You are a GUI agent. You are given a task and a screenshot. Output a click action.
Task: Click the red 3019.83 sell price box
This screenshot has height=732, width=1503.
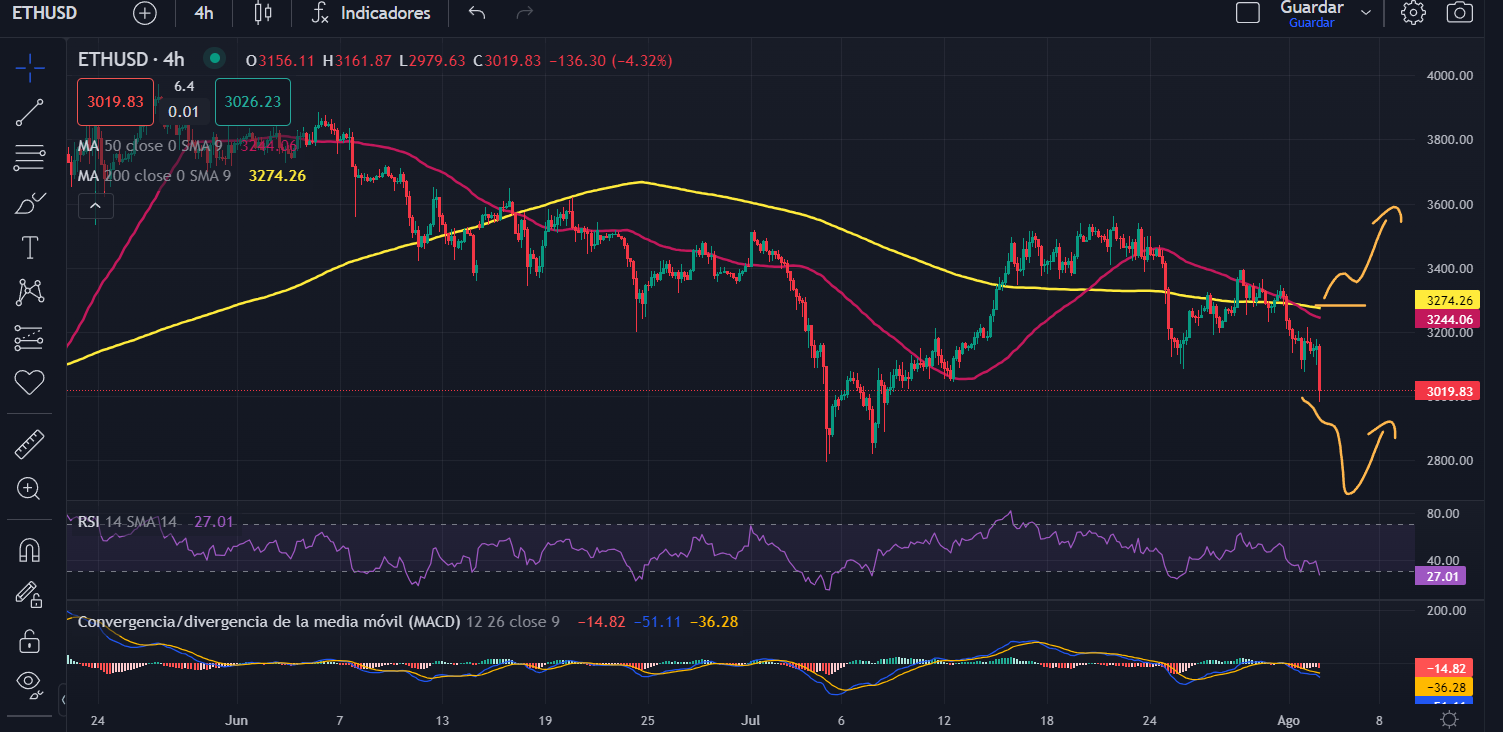coord(115,101)
